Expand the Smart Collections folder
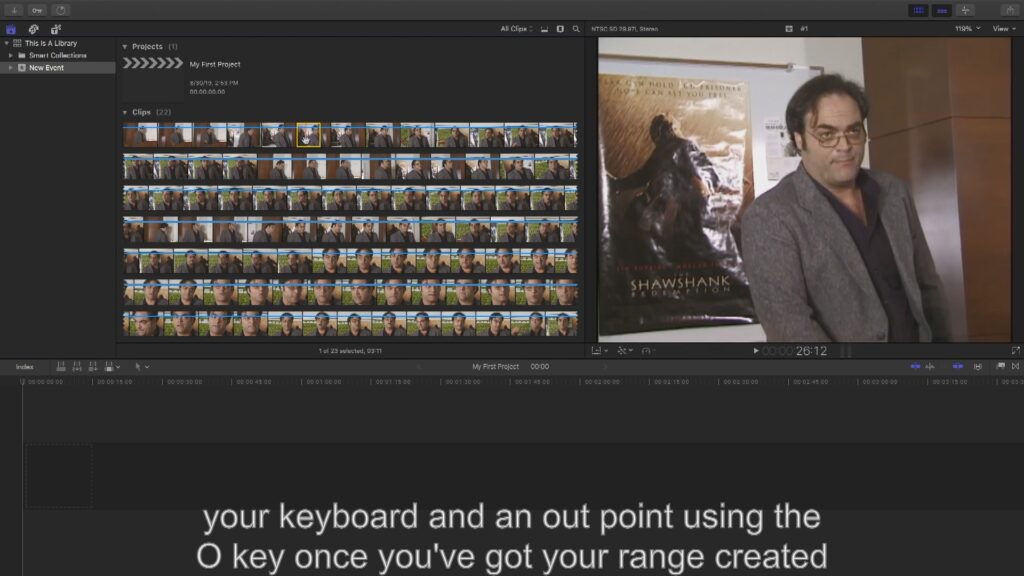1024x576 pixels. pos(11,55)
